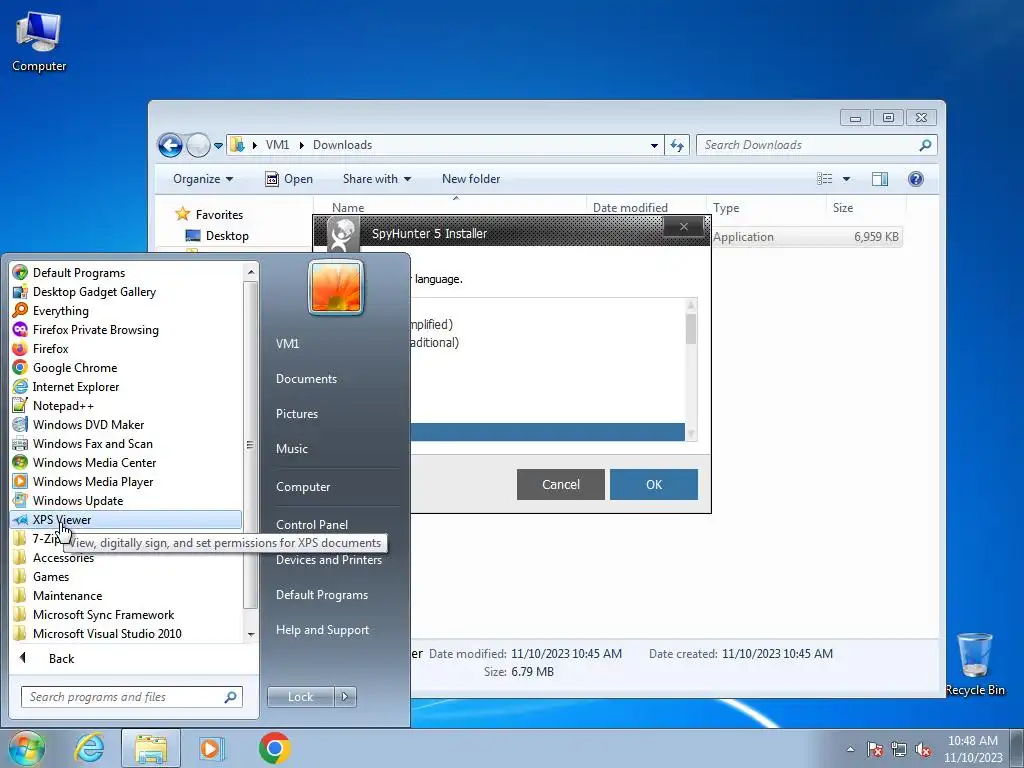1024x768 pixels.
Task: Click the muted volume tray icon
Action: click(923, 749)
